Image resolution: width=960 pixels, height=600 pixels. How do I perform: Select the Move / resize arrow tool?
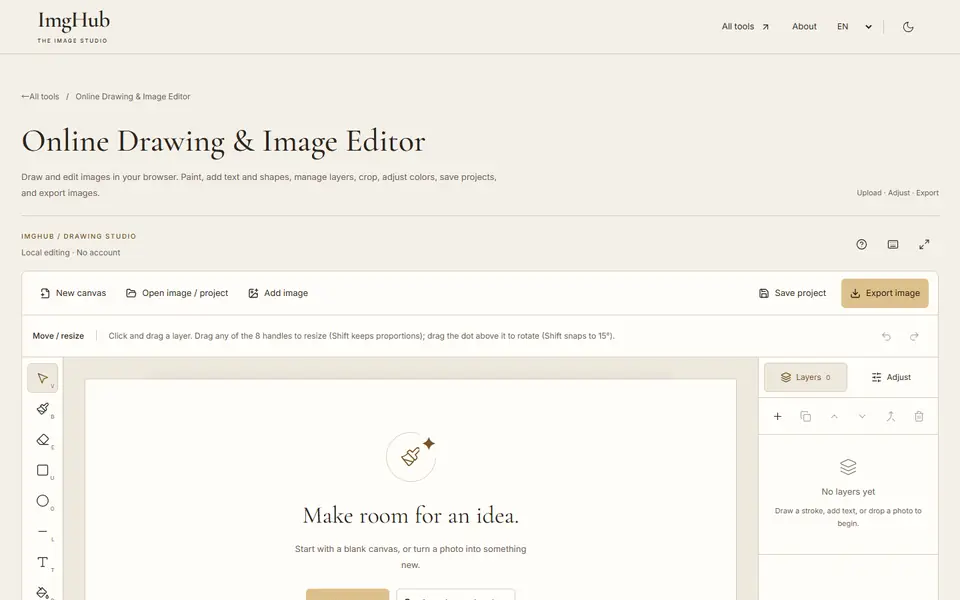pyautogui.click(x=42, y=378)
